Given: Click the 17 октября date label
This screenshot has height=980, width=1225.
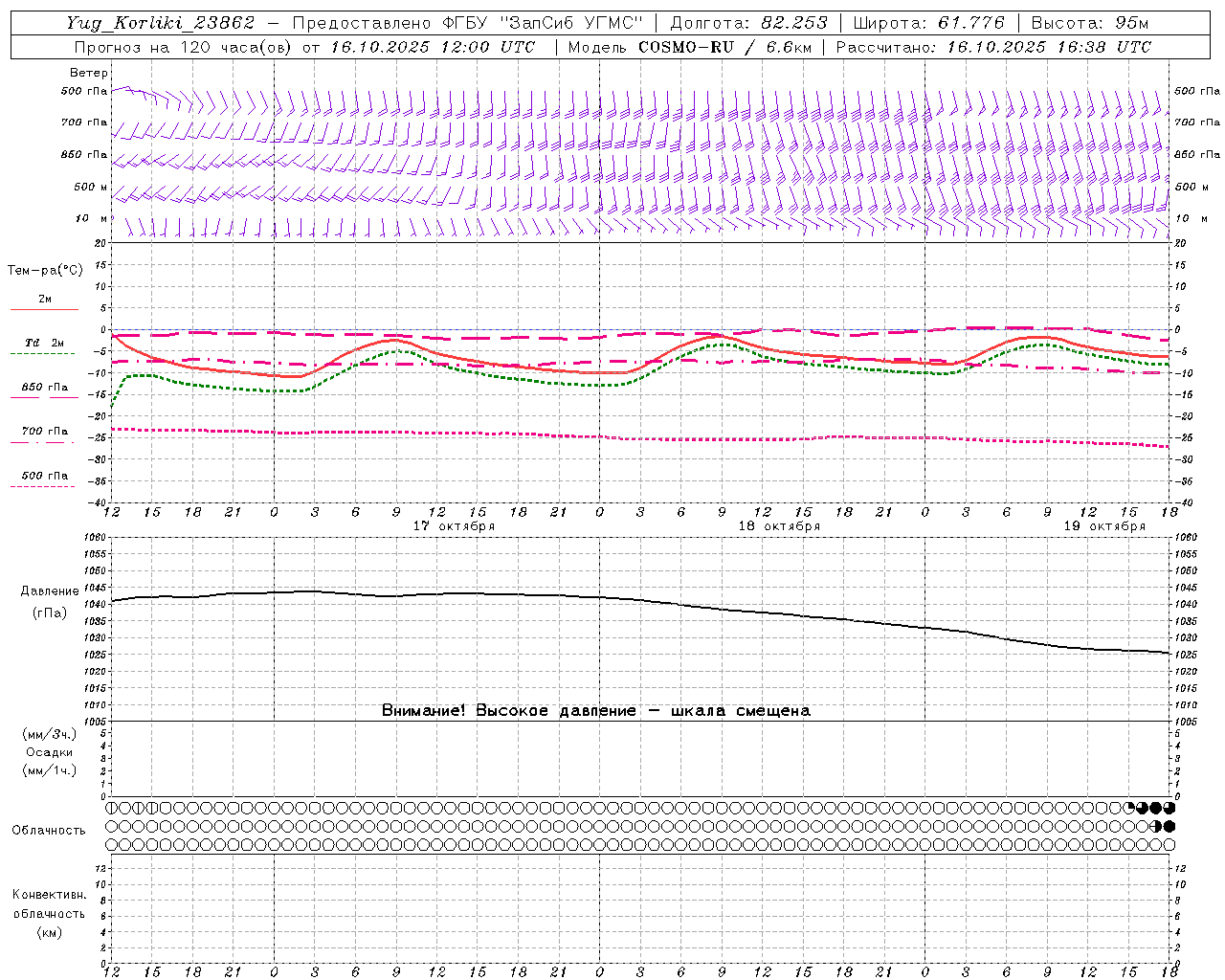Looking at the screenshot, I should point(454,526).
